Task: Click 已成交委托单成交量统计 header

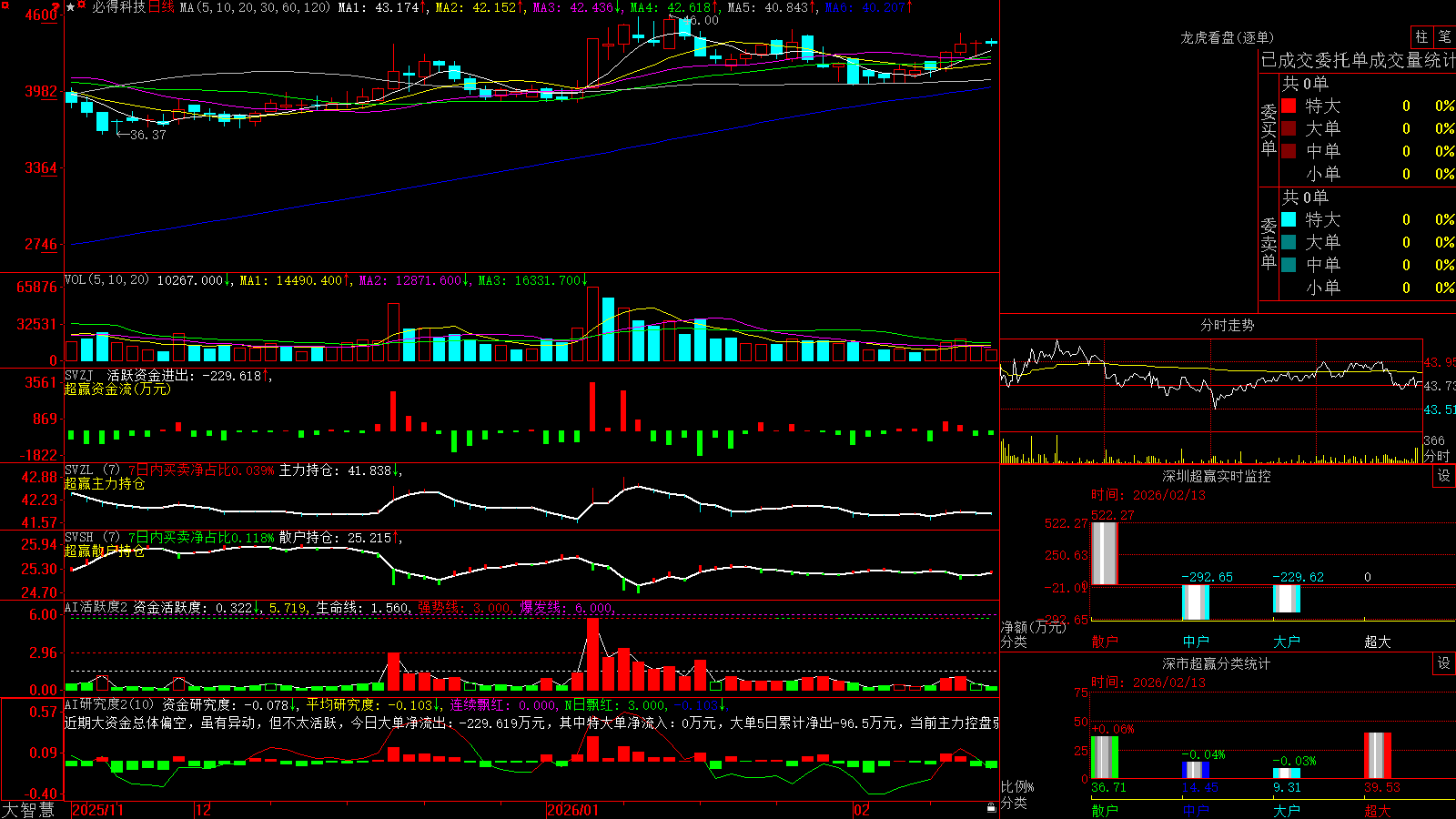Action: coord(1358,60)
